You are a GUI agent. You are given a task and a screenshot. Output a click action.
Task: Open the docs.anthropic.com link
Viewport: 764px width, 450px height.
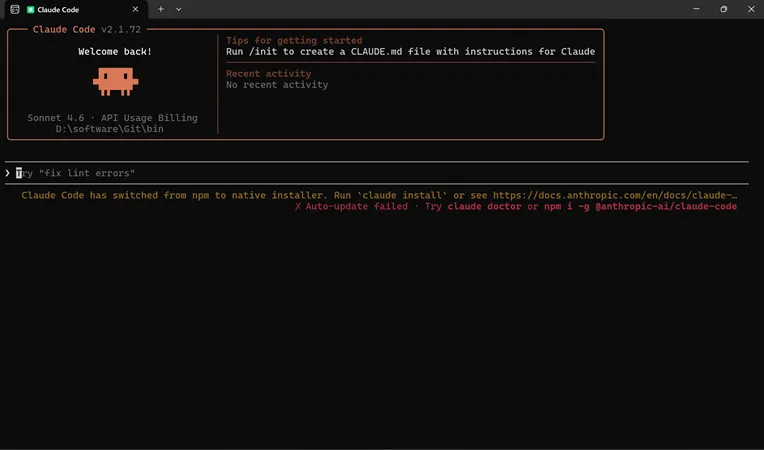click(x=615, y=195)
